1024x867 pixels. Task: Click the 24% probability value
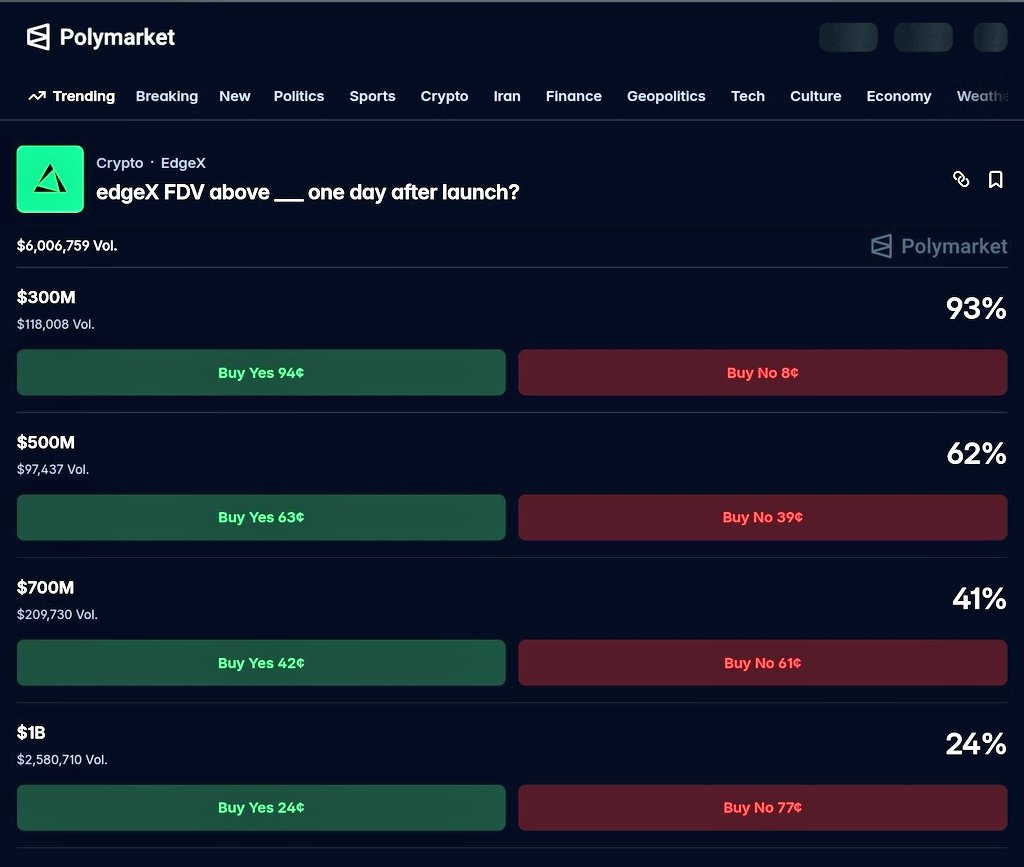tap(976, 744)
